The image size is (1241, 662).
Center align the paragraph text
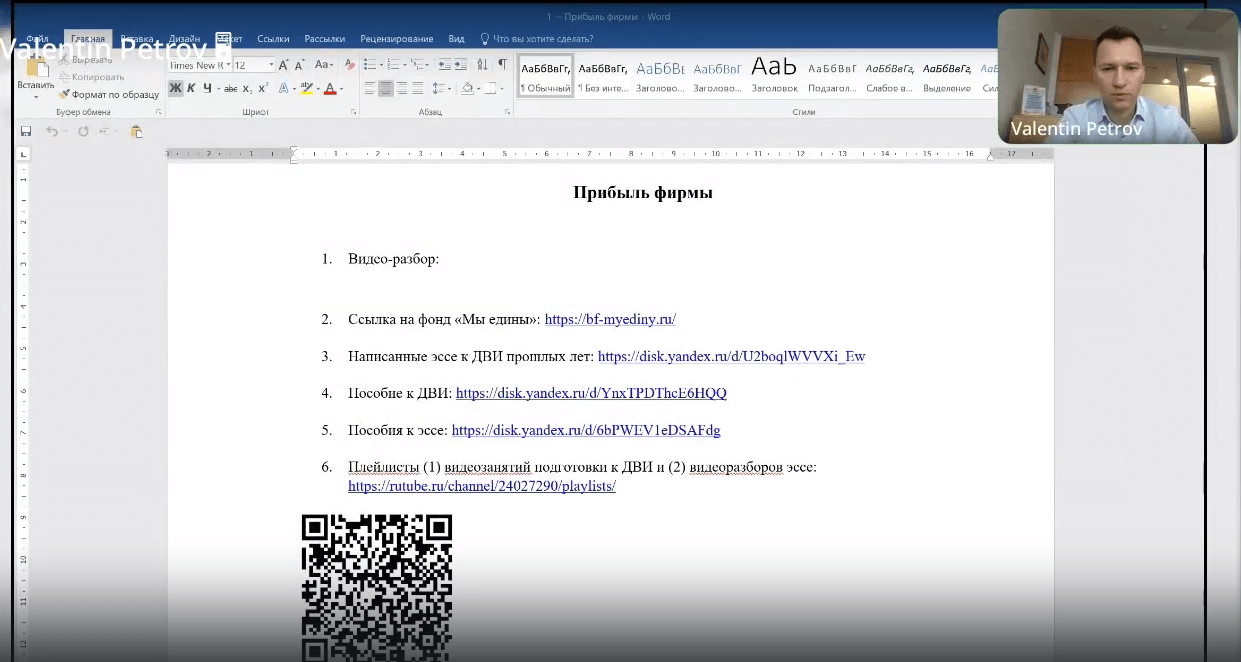386,88
